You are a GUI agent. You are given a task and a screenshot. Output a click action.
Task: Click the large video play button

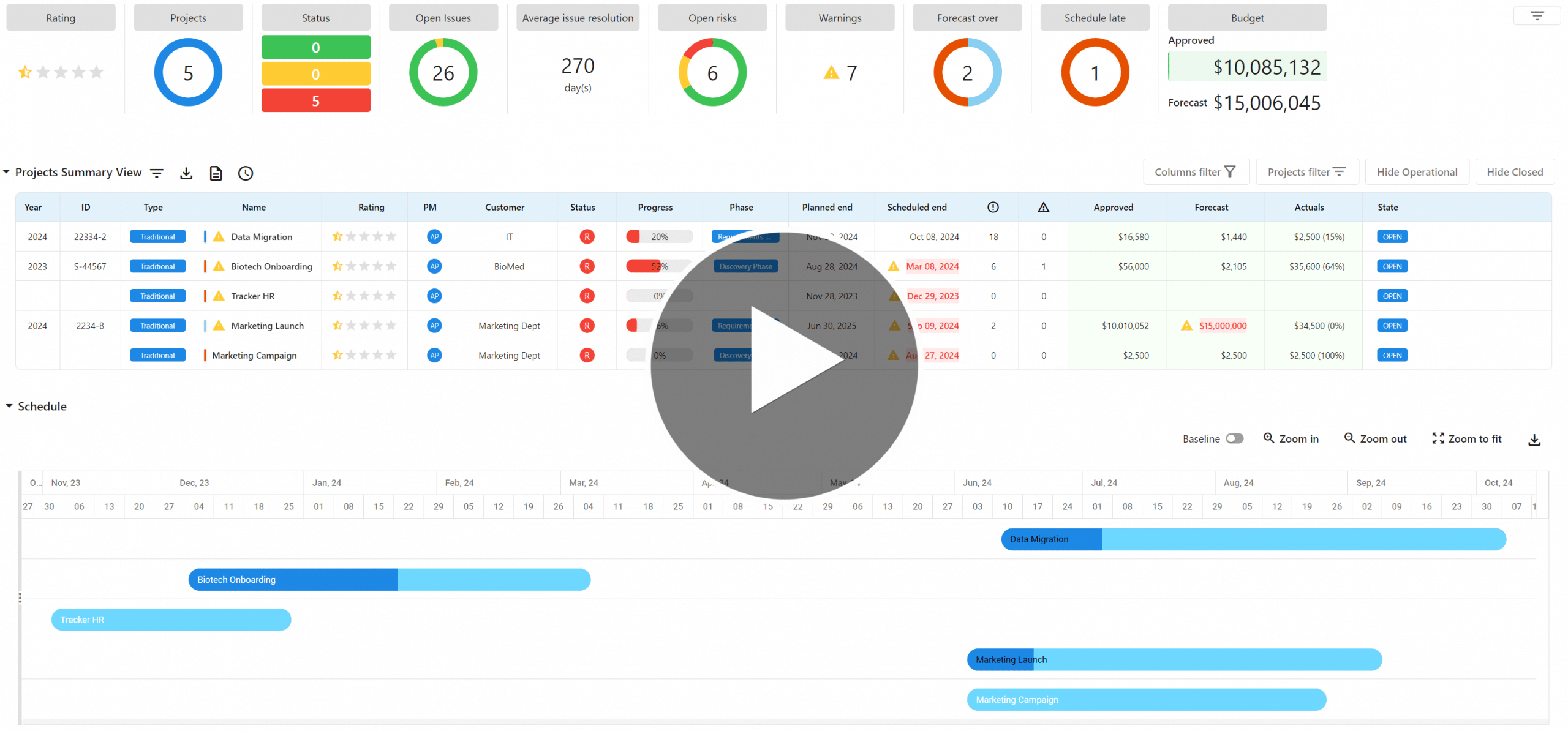point(784,365)
